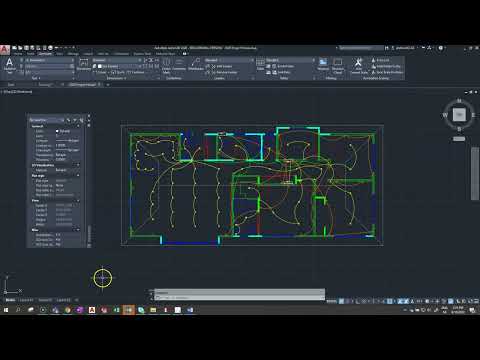The image size is (480, 360).
Task: Expand the Dimensions panel title
Action: 116,78
